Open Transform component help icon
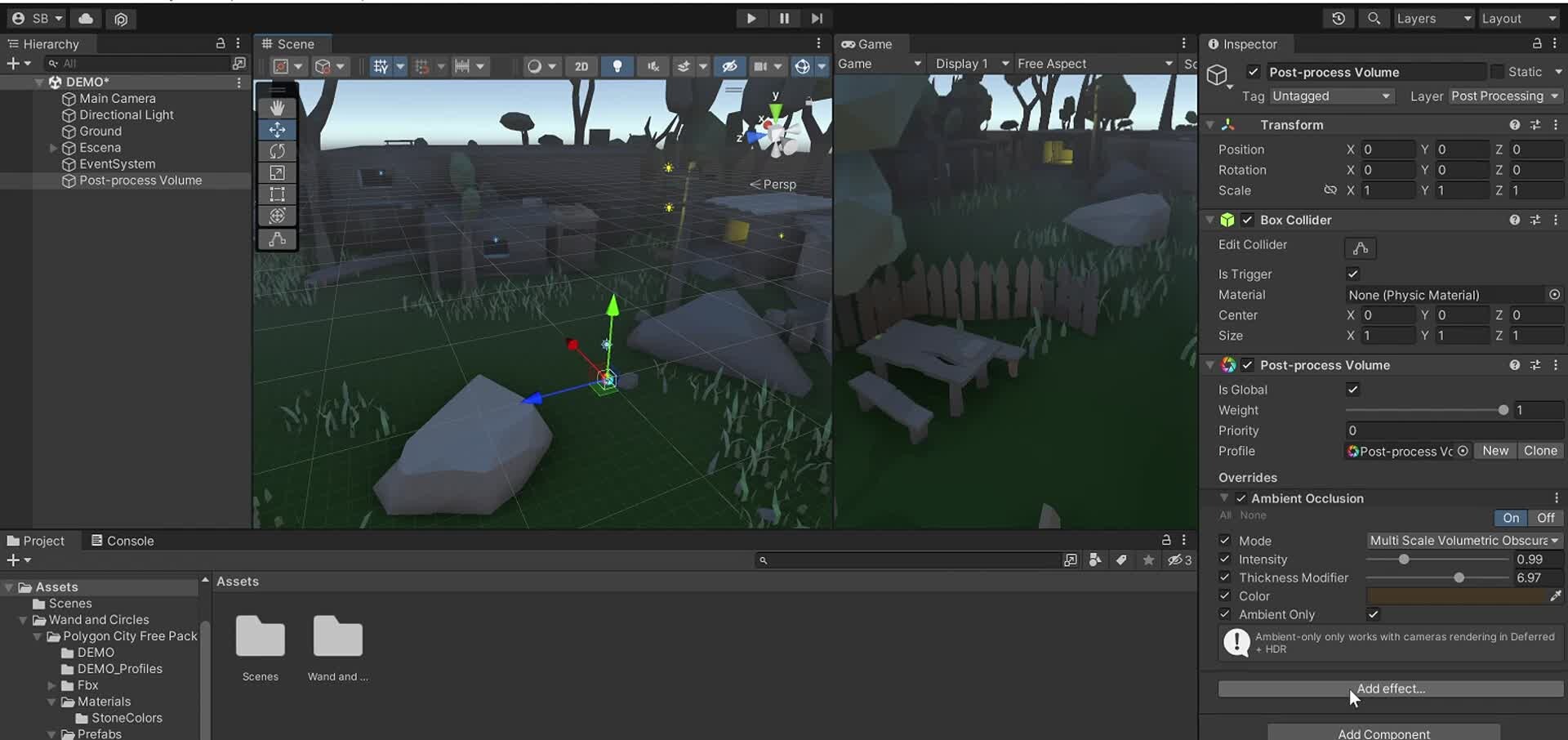The height and width of the screenshot is (740, 1568). (x=1515, y=125)
